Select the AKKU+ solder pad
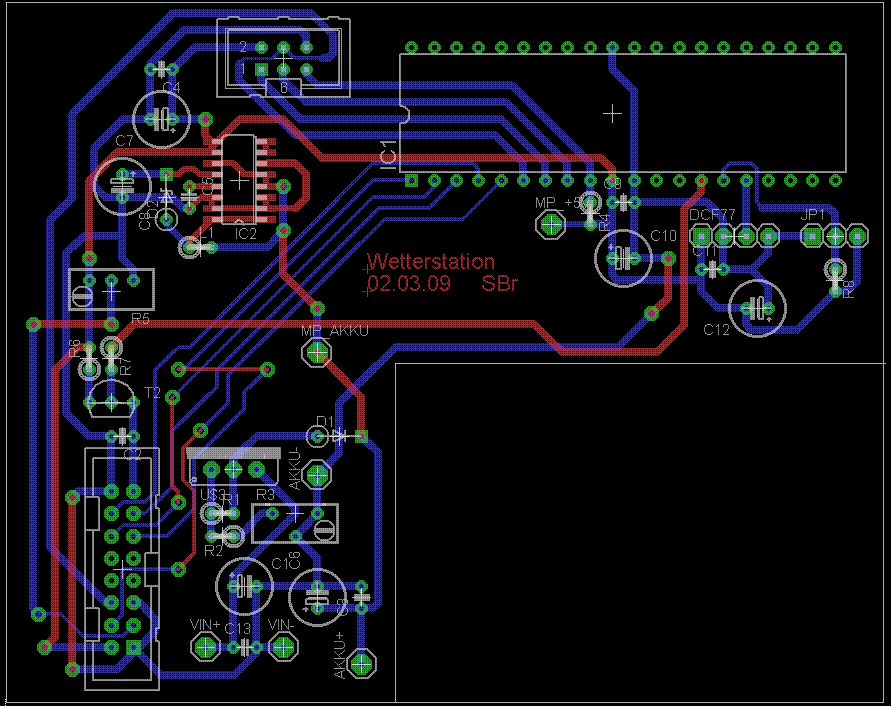 (x=361, y=663)
